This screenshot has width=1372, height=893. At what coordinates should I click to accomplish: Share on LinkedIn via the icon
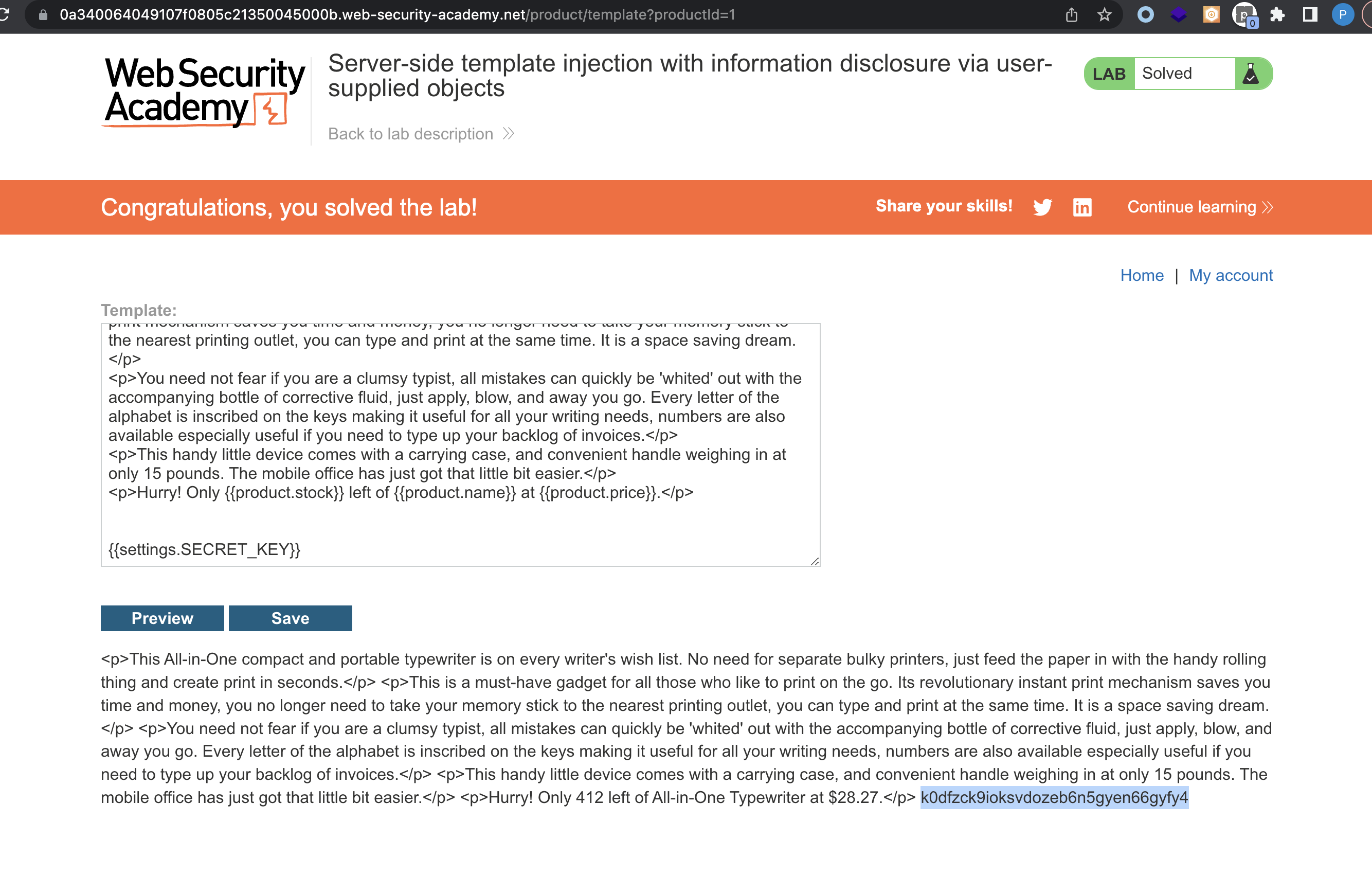tap(1082, 207)
